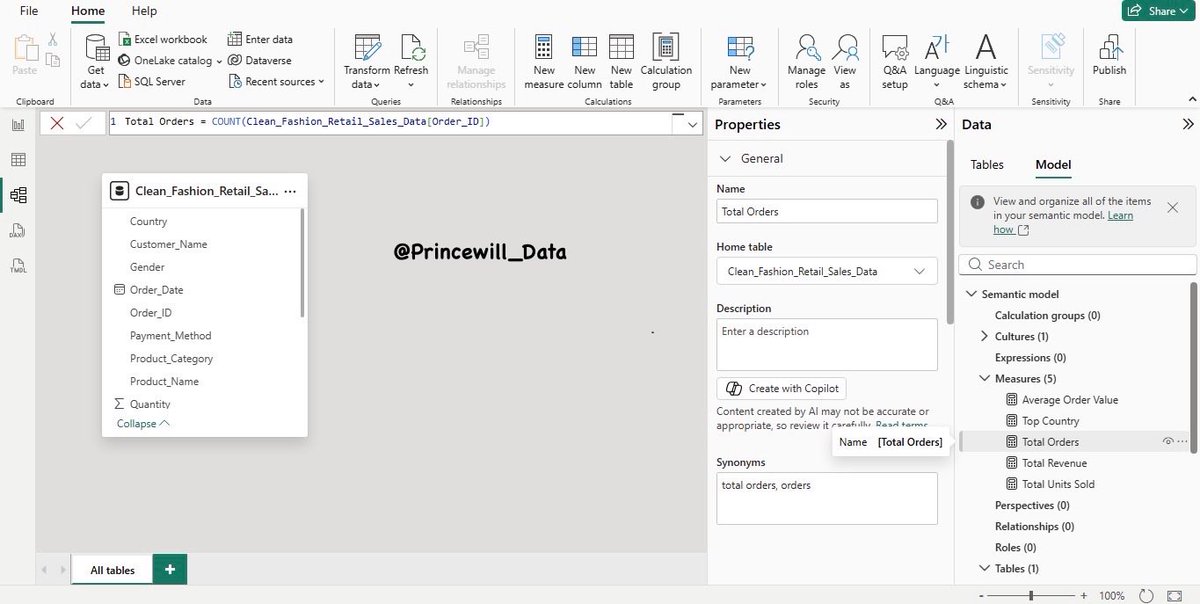Screen dimensions: 1200x604
Task: Open DAX query view in sidebar
Action: point(18,231)
